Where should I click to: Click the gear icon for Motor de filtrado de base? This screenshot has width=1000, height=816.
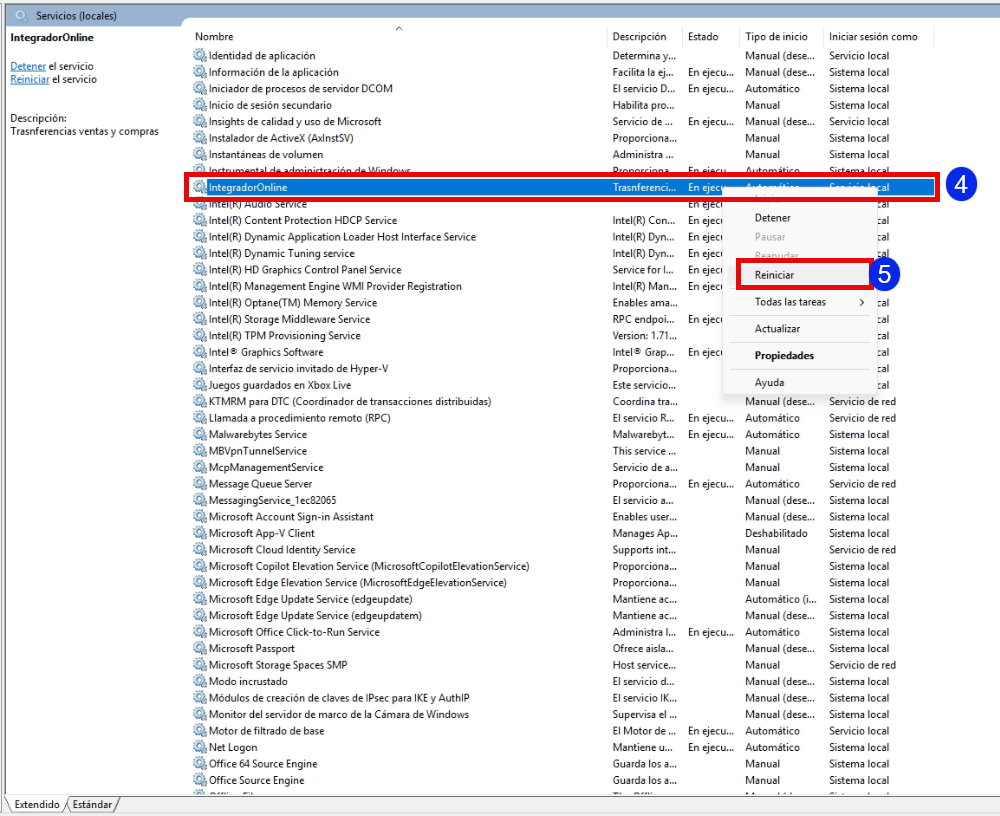coord(200,731)
